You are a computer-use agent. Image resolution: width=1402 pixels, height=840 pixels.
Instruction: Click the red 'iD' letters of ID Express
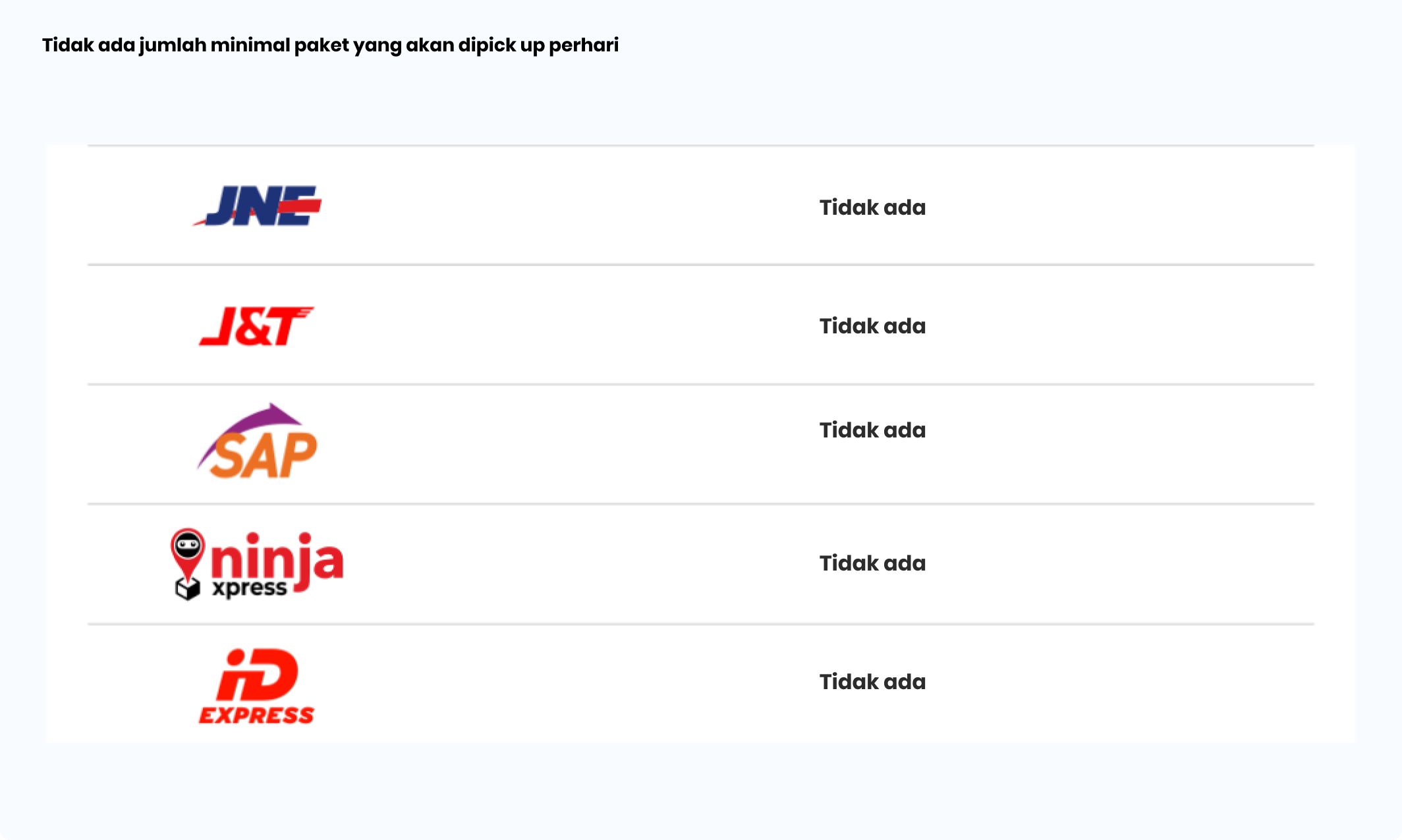(257, 675)
